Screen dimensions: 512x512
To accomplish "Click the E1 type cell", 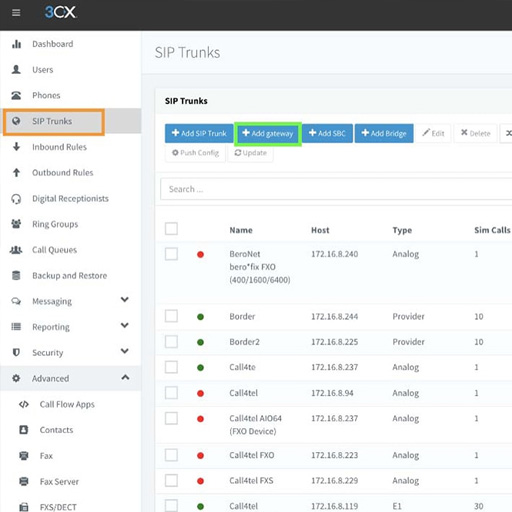I will [397, 506].
